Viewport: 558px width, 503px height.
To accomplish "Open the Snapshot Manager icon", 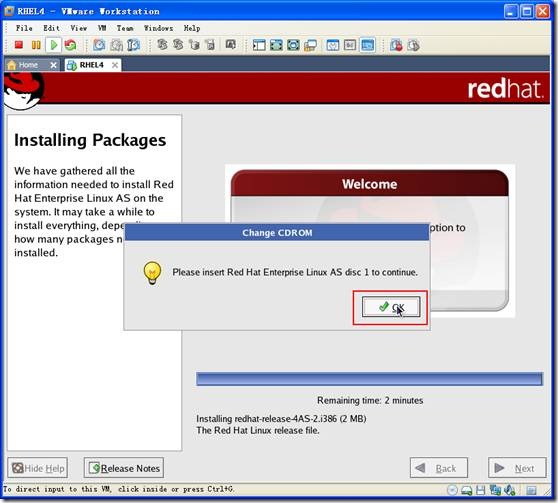I will pyautogui.click(x=133, y=45).
